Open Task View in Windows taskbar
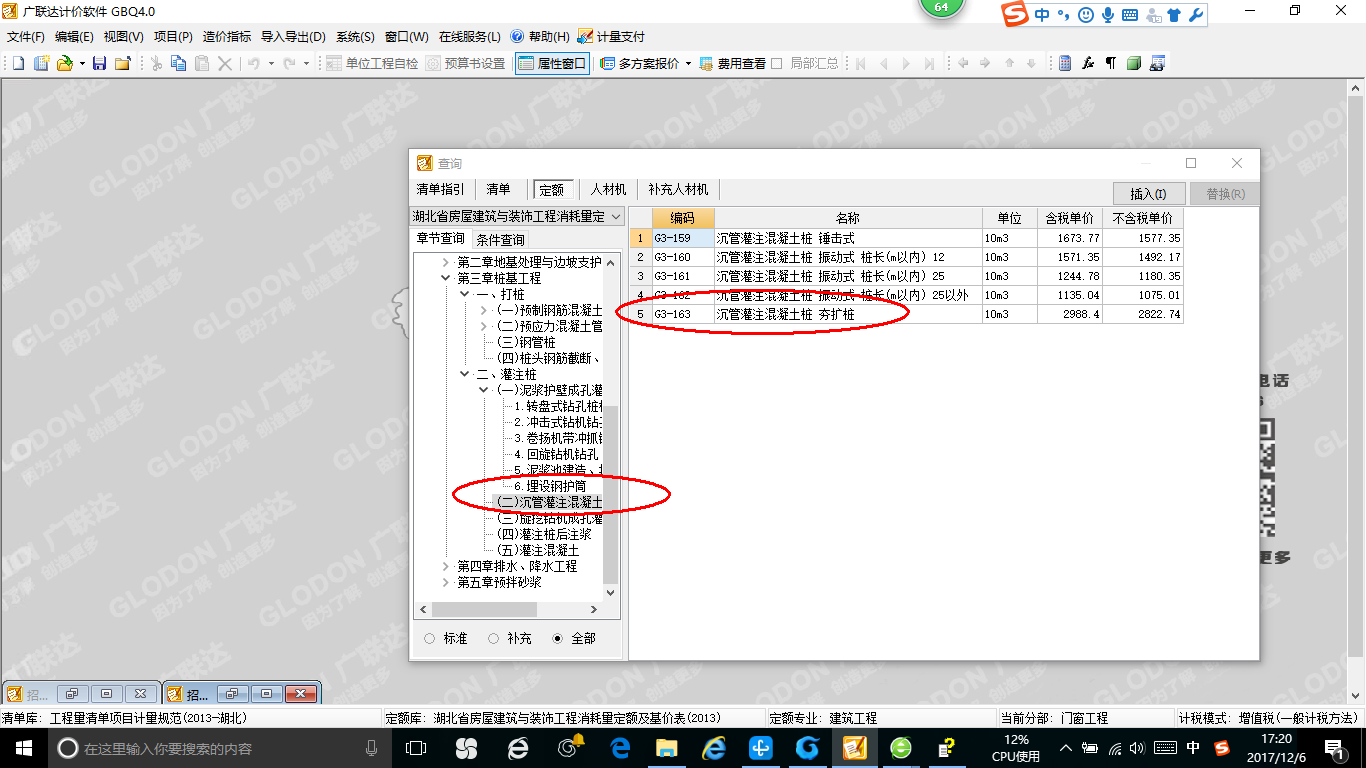The height and width of the screenshot is (768, 1366). [x=415, y=748]
